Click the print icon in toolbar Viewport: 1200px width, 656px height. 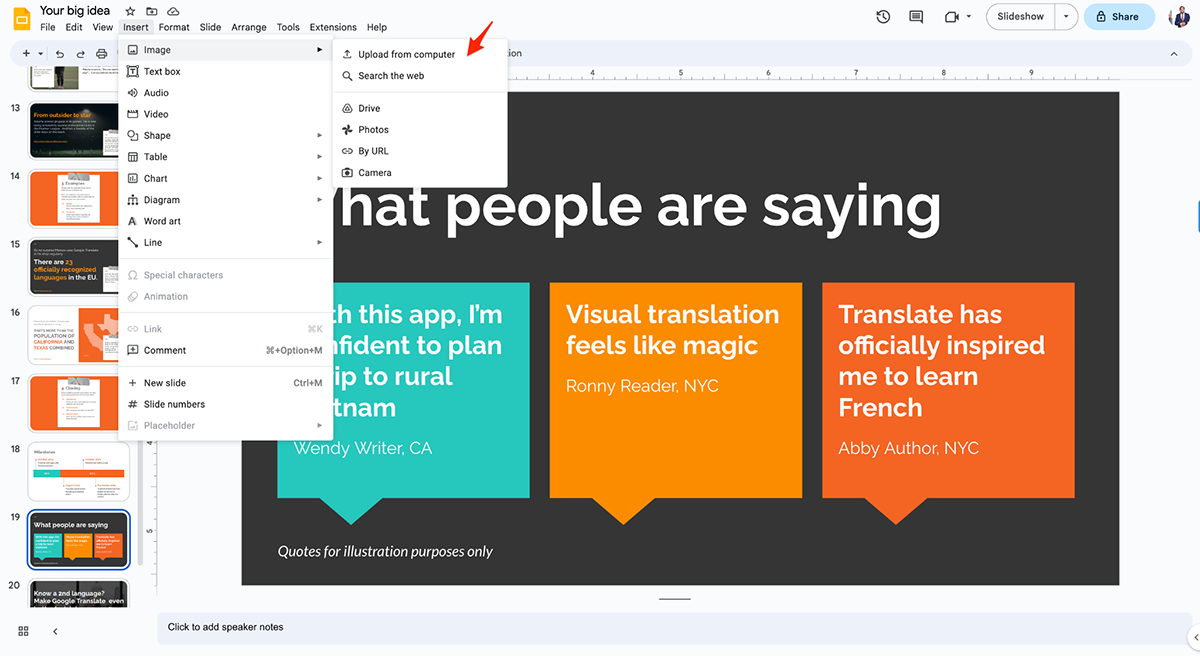point(101,54)
